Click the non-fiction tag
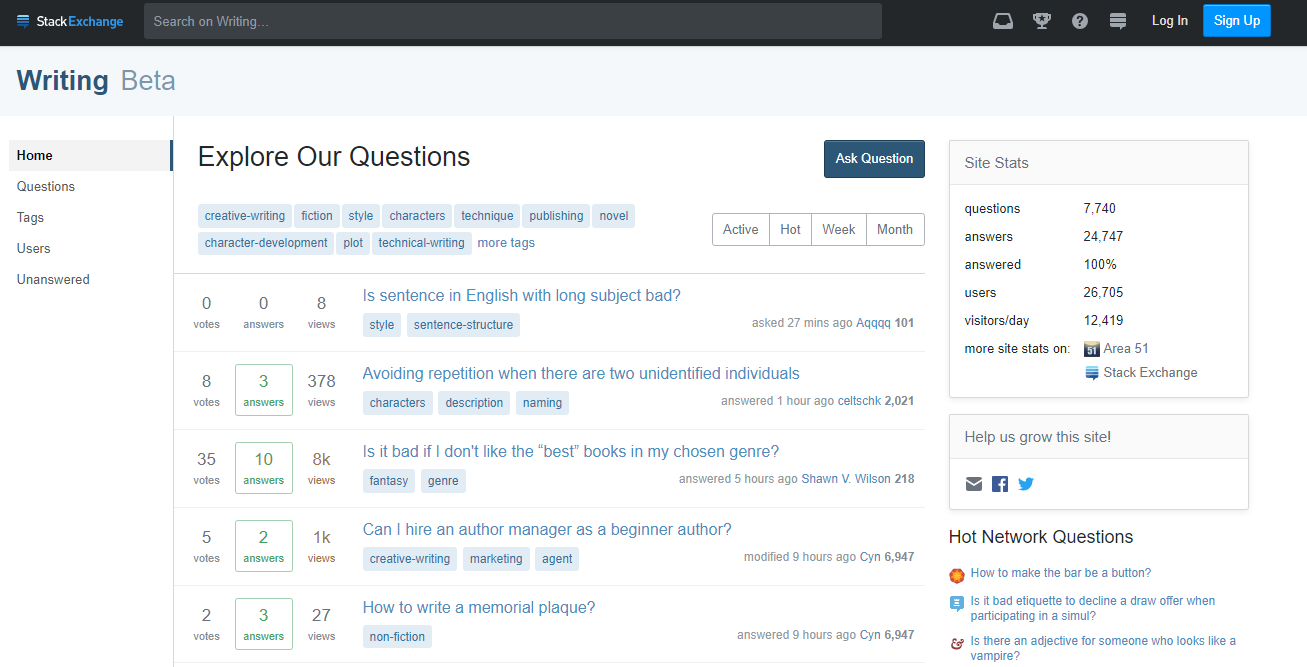Viewport: 1307px width, 667px height. 397,637
